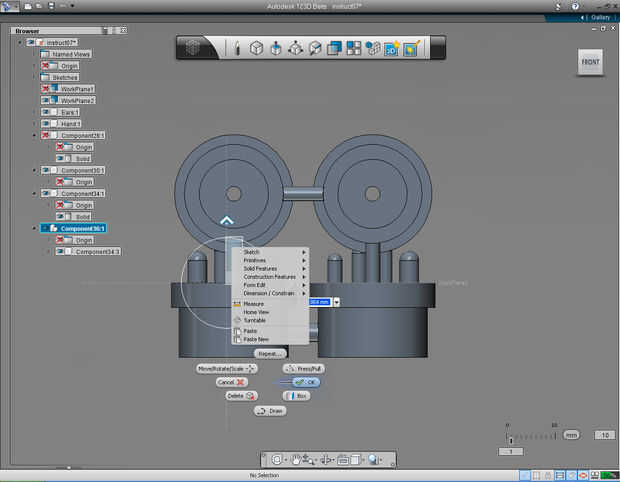The height and width of the screenshot is (482, 620).
Task: Click the Pan hand icon in navigation bar
Action: (x=297, y=459)
